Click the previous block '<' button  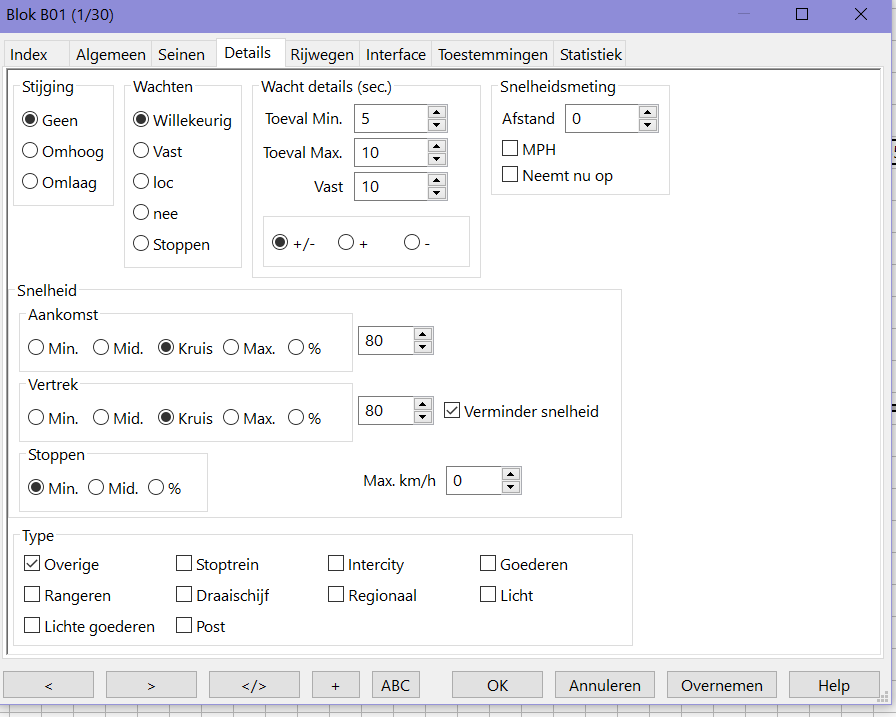pos(49,685)
